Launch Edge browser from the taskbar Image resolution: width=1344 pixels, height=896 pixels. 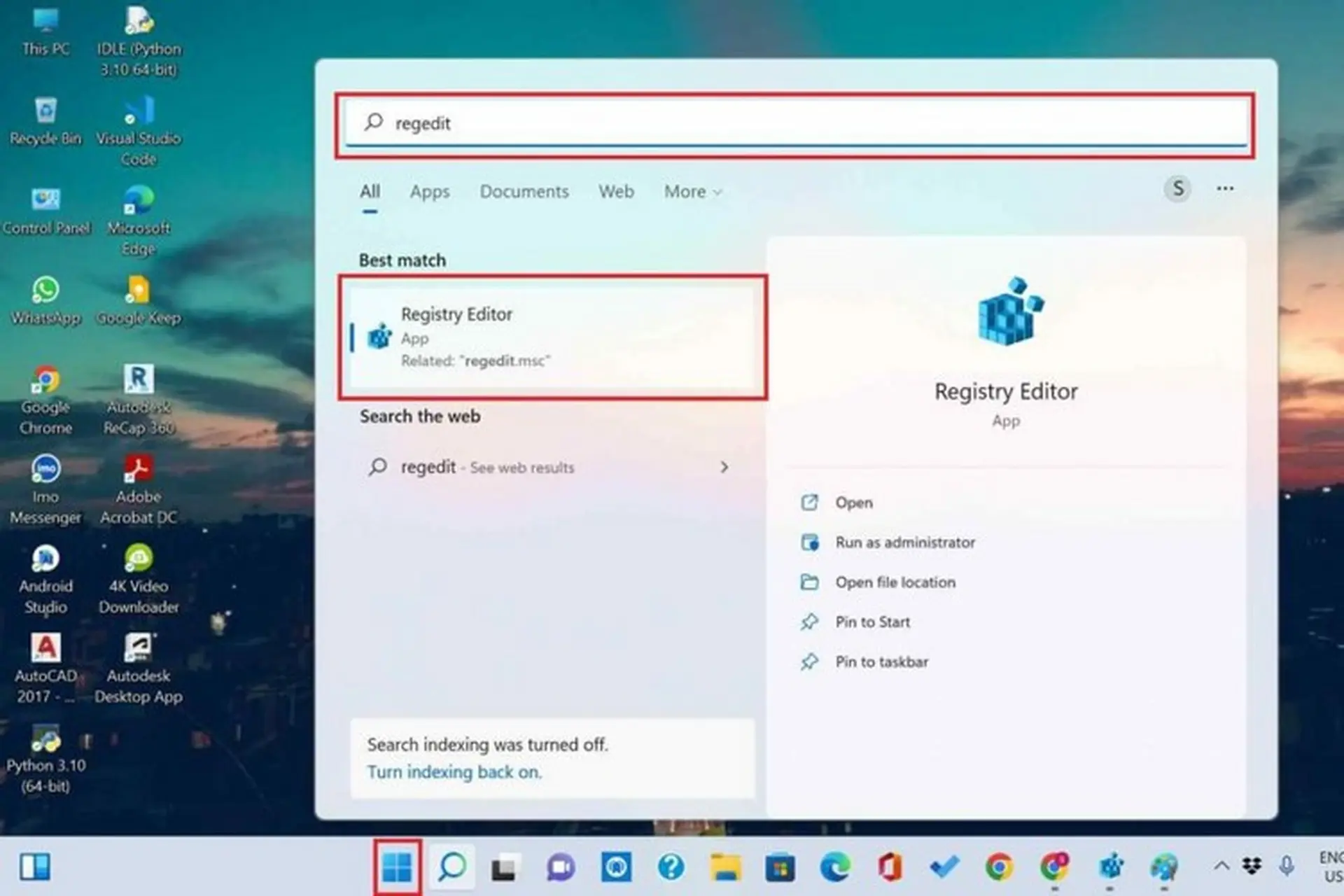coord(834,868)
